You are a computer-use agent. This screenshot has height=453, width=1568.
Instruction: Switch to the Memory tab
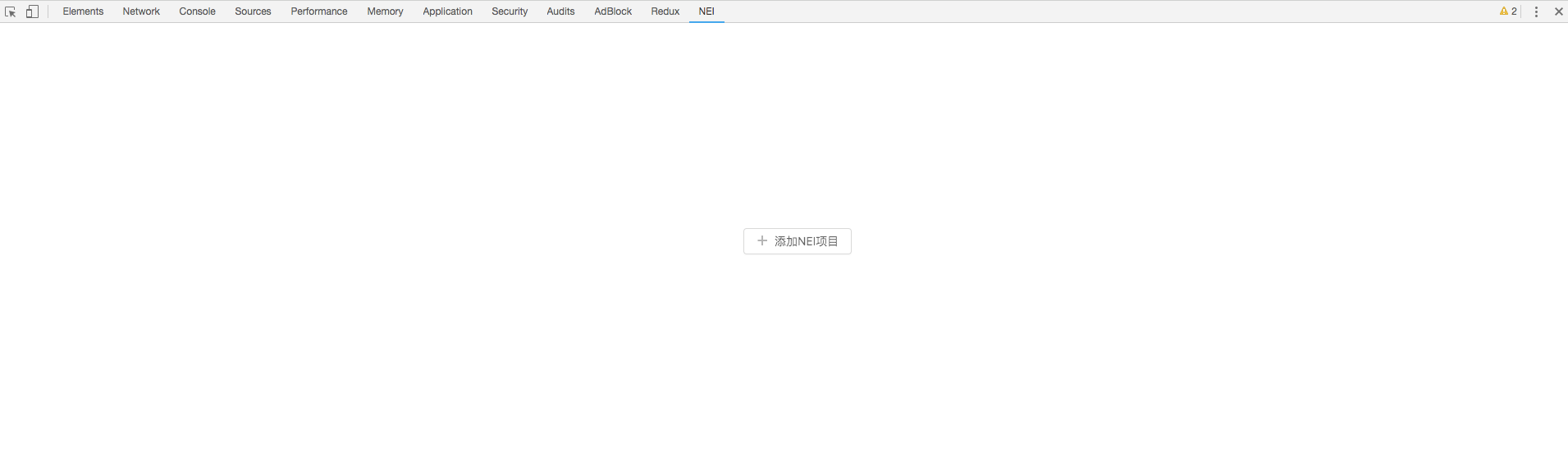(385, 11)
